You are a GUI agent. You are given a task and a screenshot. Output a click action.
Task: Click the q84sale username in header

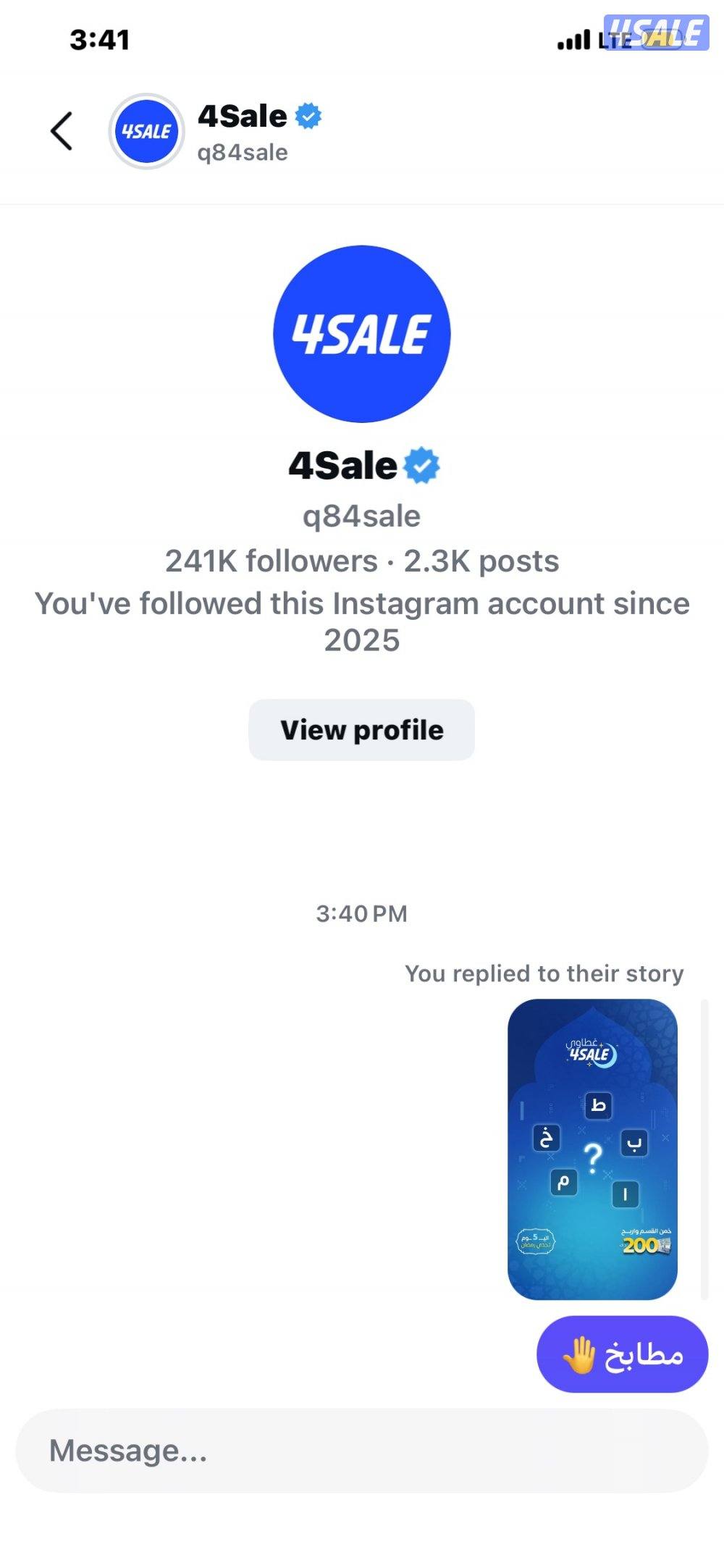(243, 153)
